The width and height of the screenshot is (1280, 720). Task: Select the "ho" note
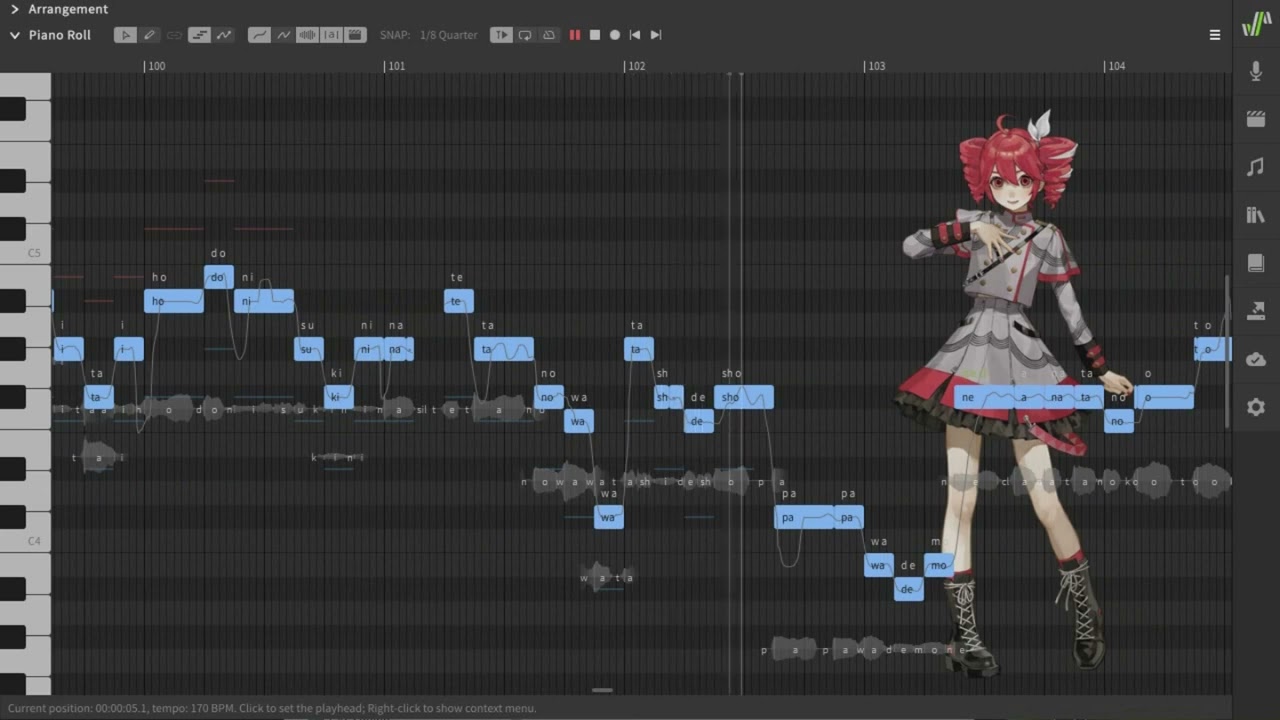tap(174, 301)
